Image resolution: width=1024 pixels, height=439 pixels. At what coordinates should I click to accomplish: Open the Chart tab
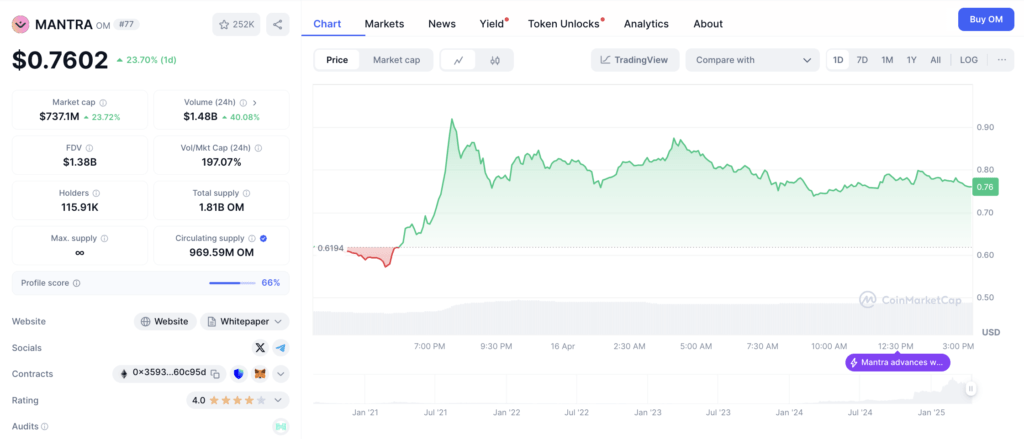327,24
